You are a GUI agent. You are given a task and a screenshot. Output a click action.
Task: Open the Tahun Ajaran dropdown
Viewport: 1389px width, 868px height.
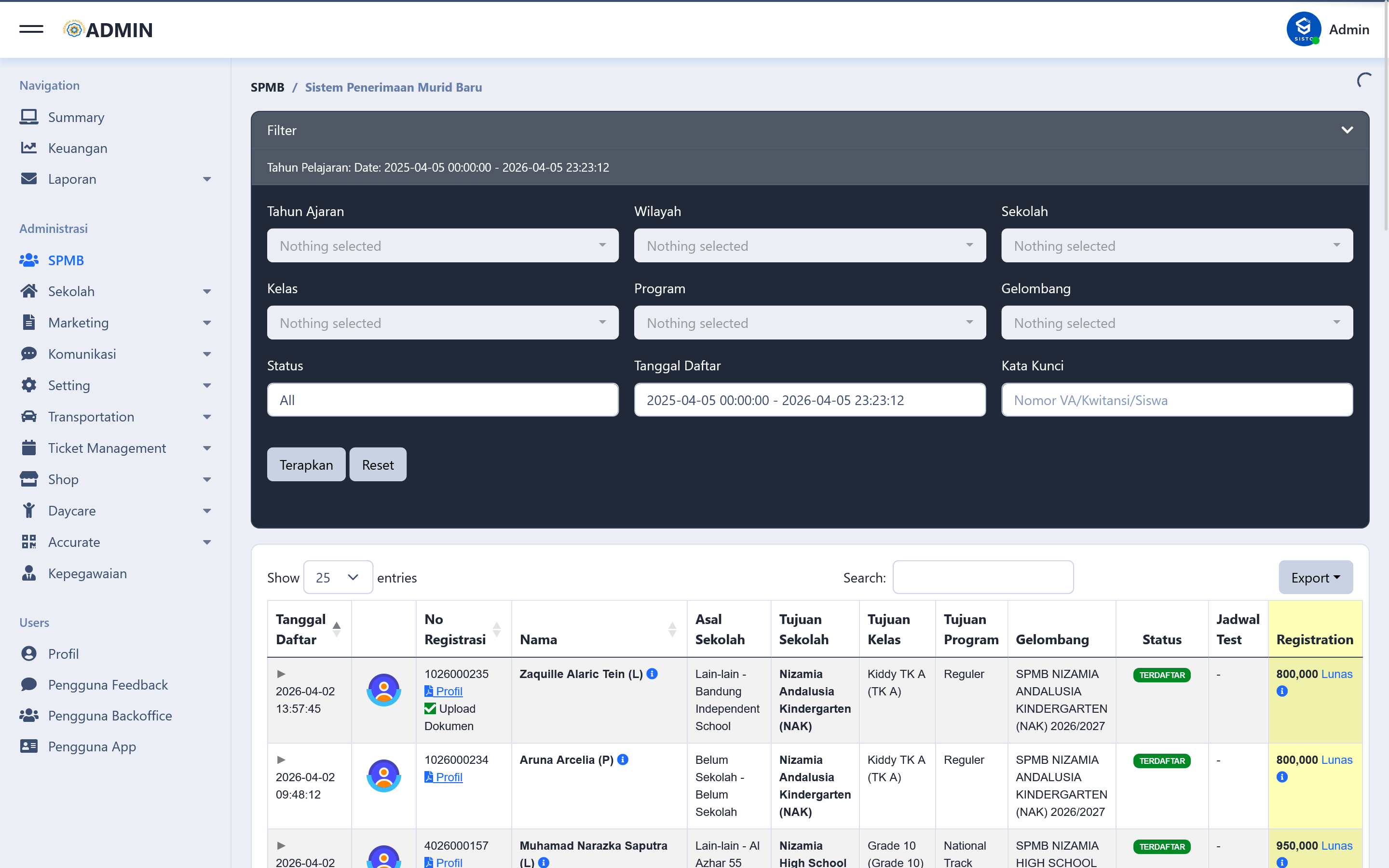(443, 246)
